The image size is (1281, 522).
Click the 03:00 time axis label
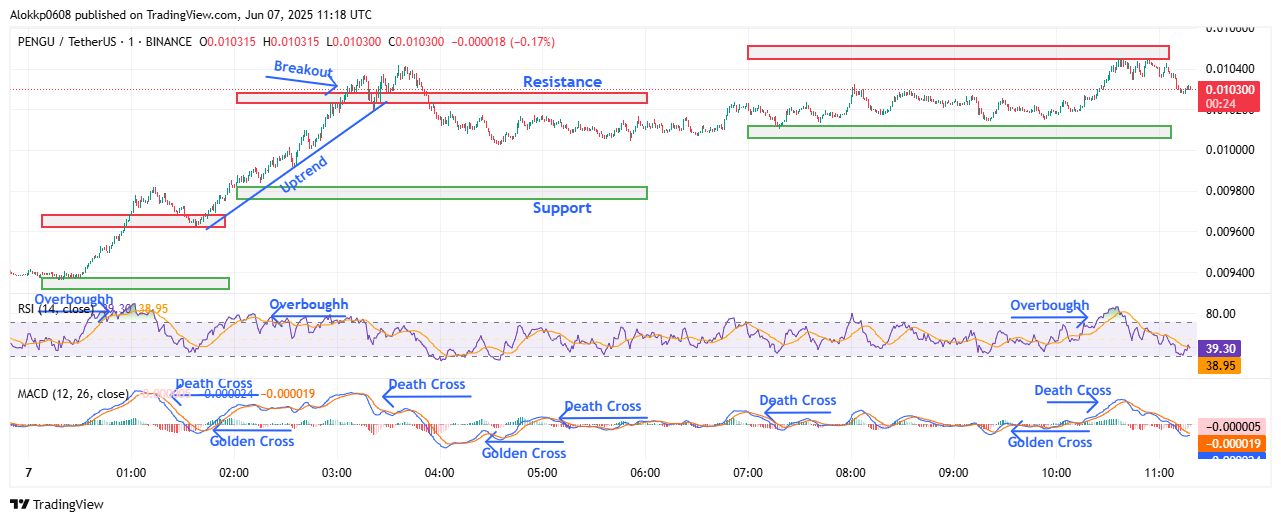[x=337, y=473]
